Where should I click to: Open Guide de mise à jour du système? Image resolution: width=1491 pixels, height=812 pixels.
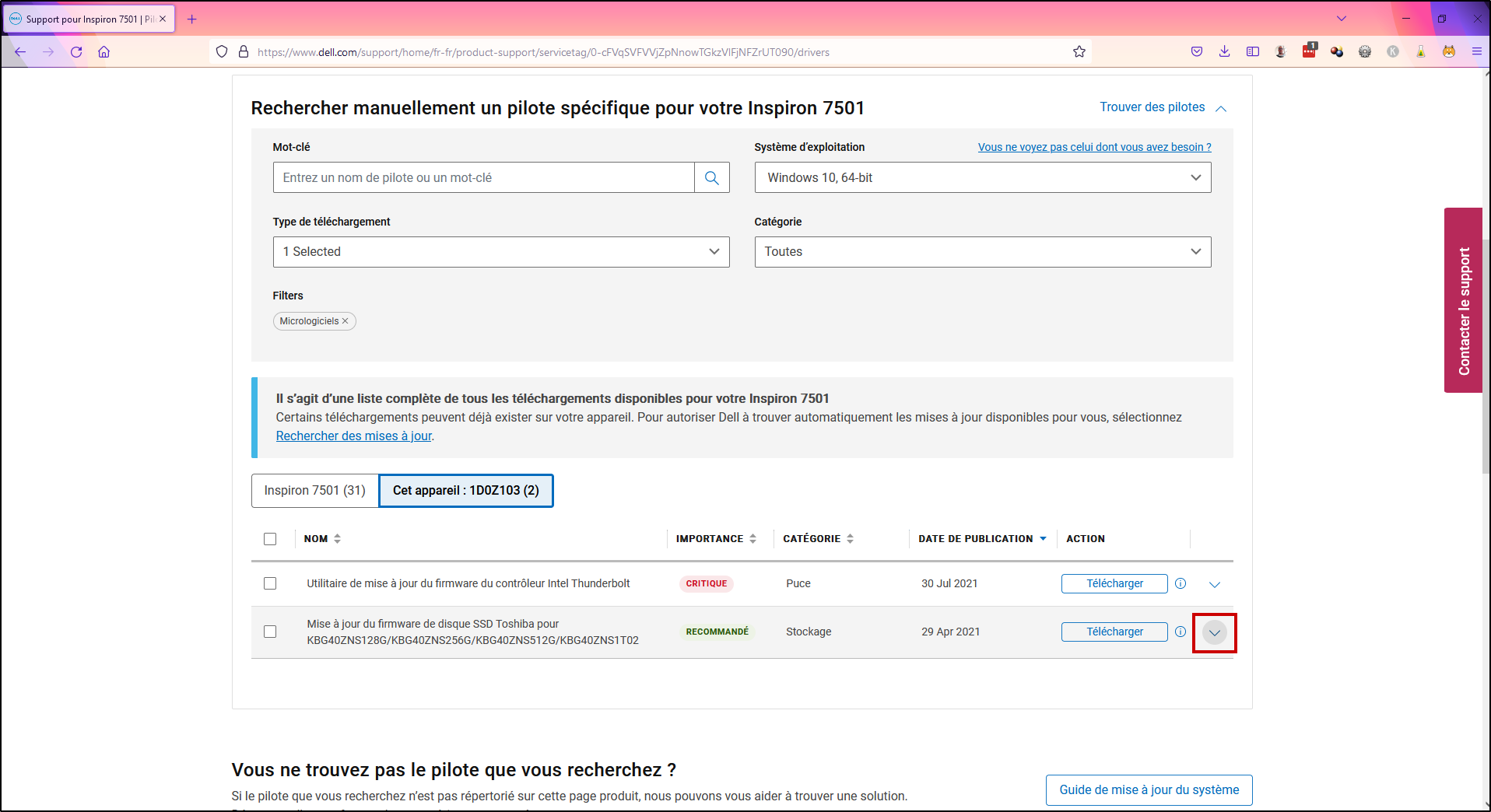point(1149,790)
